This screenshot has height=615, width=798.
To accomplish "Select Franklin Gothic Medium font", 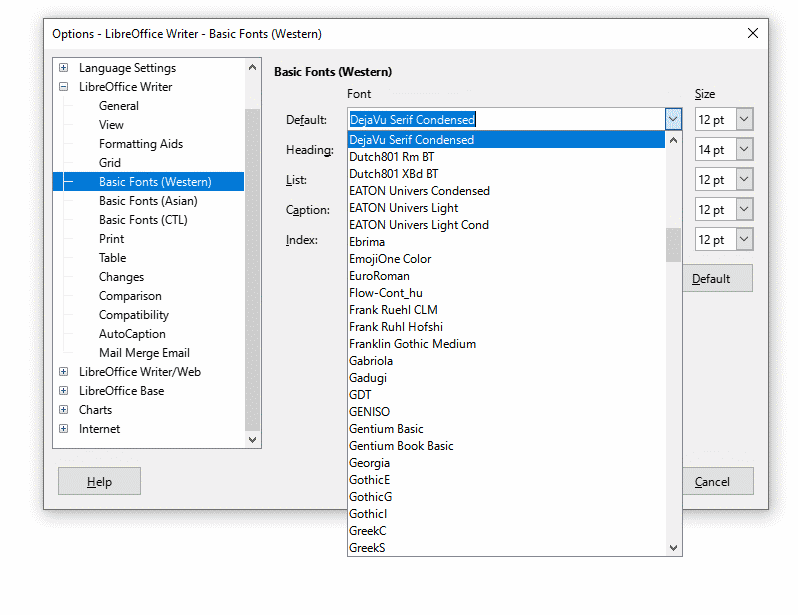I will tap(506, 344).
